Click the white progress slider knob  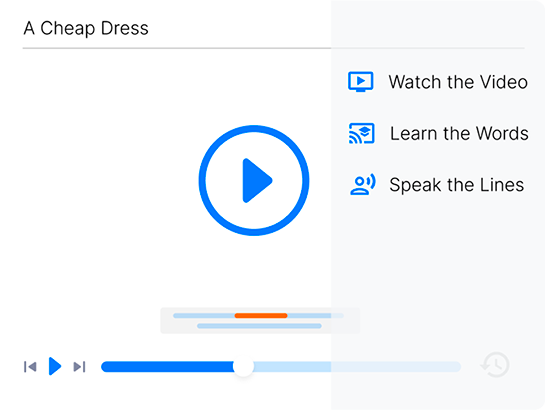click(243, 366)
